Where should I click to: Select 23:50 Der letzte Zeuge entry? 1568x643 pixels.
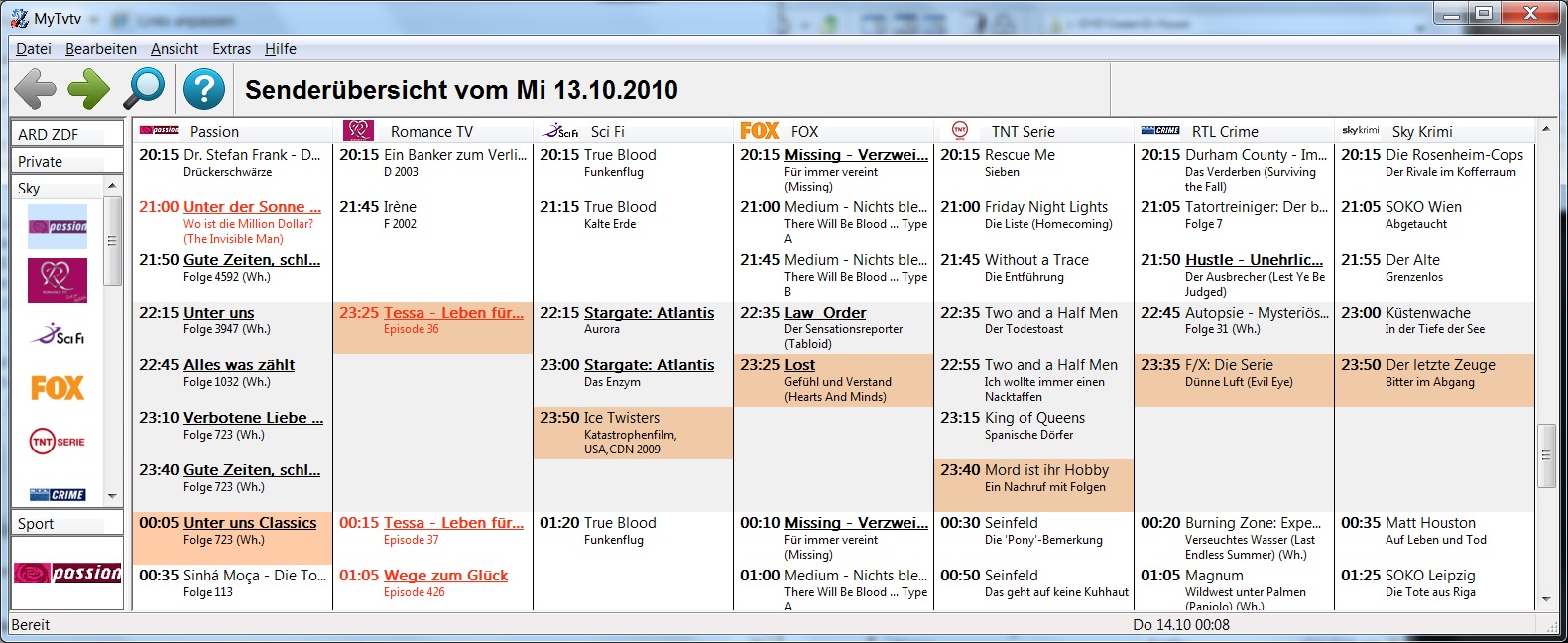[x=1433, y=380]
